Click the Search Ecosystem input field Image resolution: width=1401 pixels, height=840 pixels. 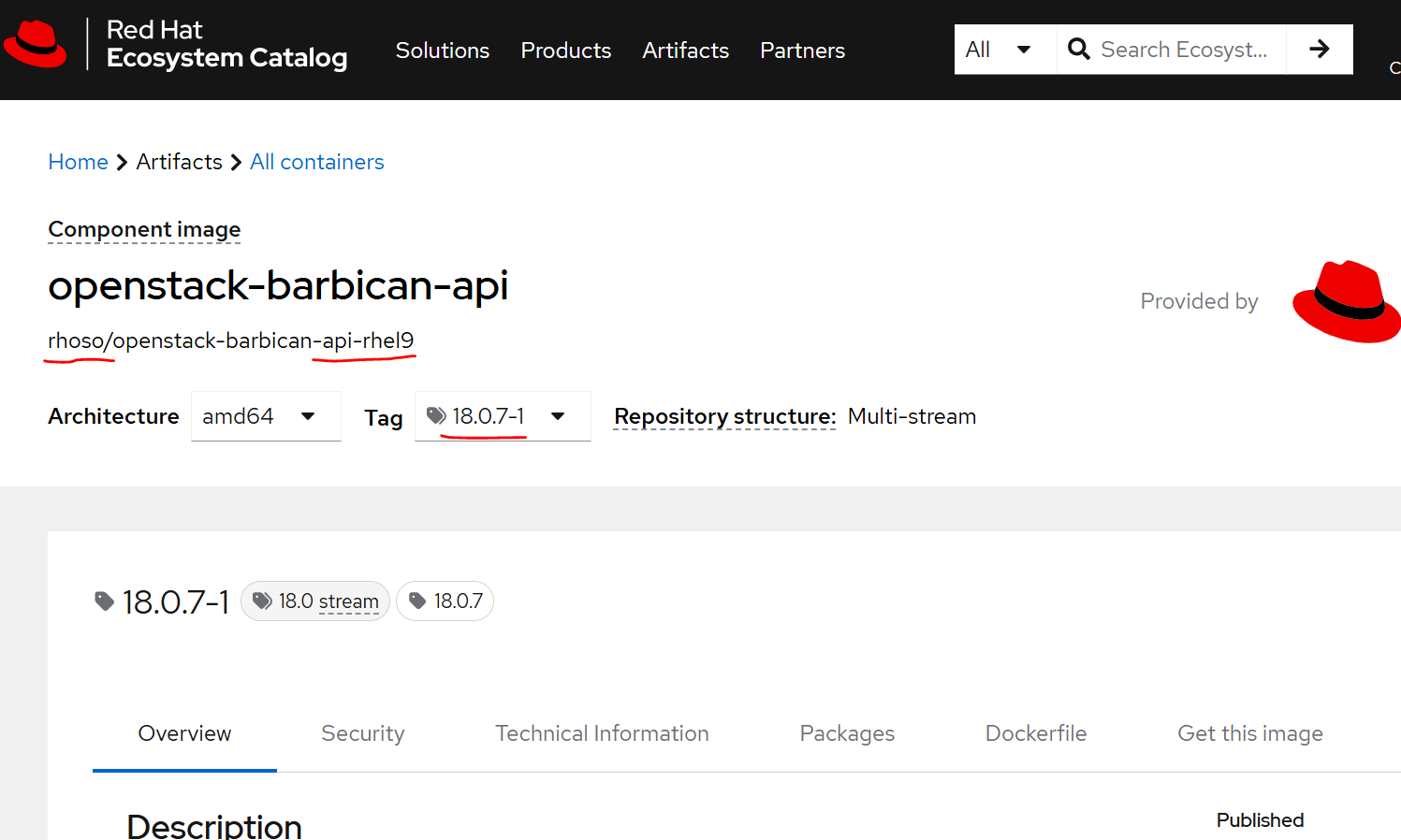pyautogui.click(x=1184, y=50)
